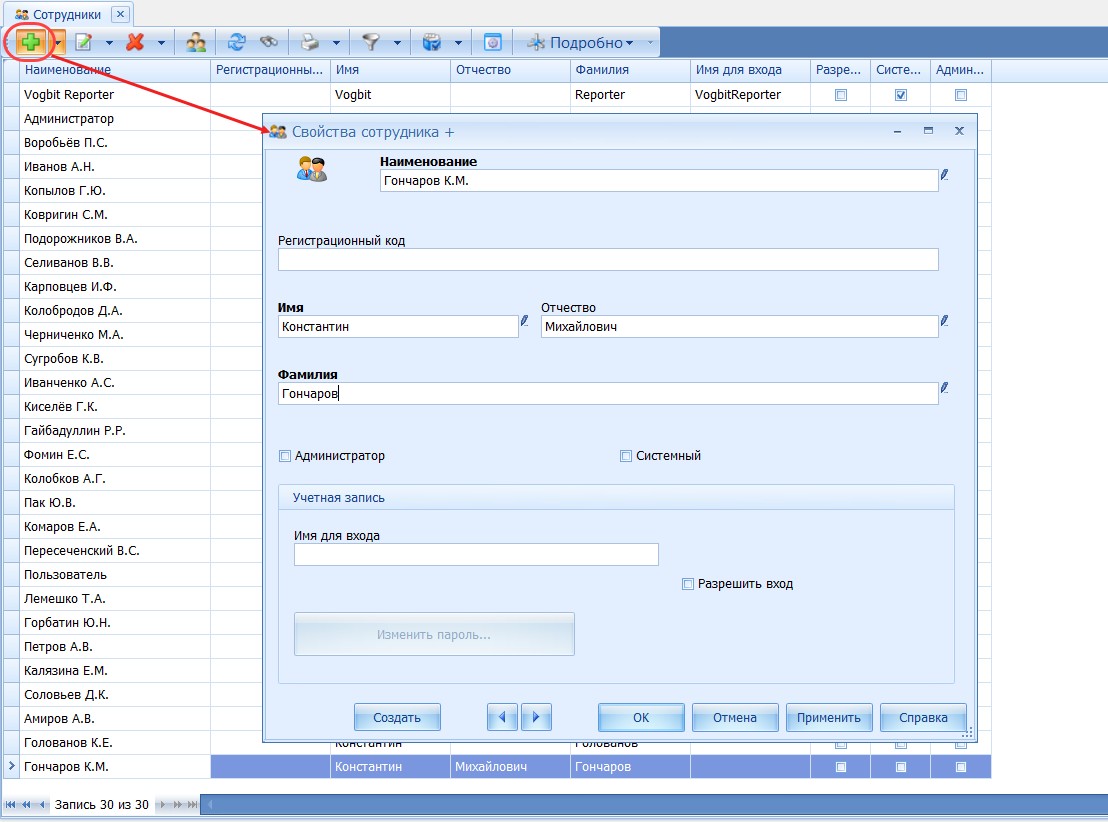Image resolution: width=1108 pixels, height=822 pixels.
Task: Click the Фамилия column header
Action: (630, 70)
